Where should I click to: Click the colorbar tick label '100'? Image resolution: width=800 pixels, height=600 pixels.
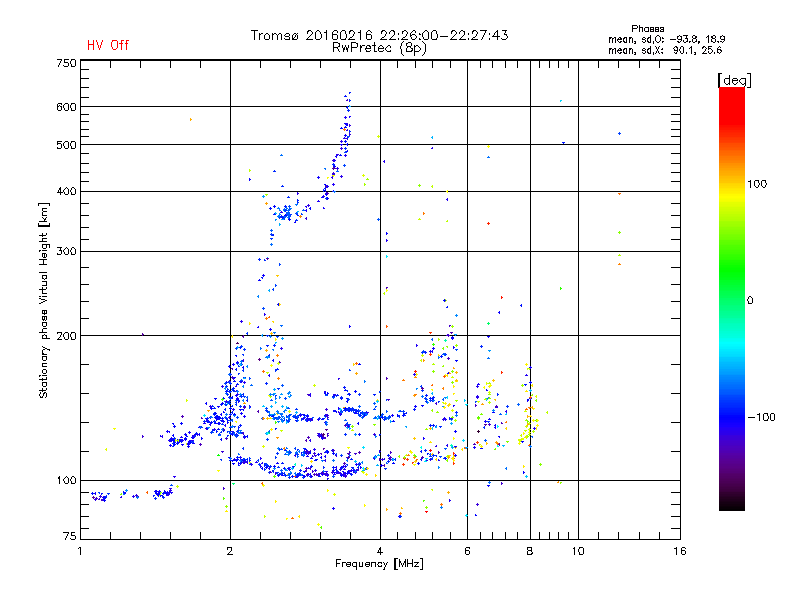(x=757, y=184)
